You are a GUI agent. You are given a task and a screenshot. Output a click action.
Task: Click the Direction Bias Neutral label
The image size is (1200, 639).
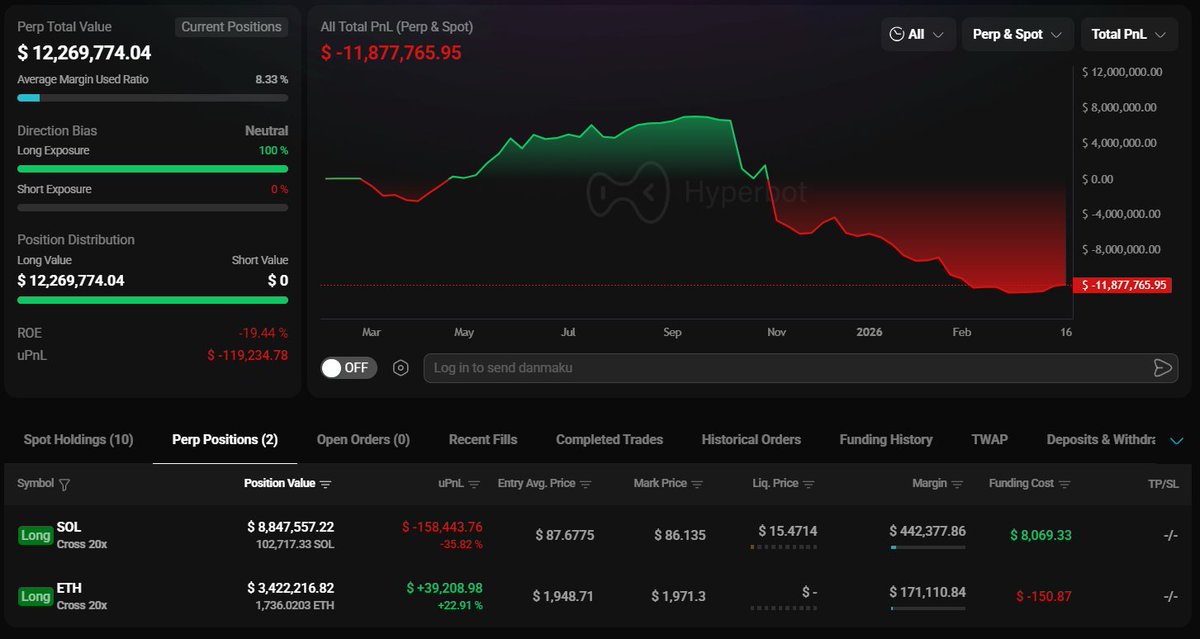pyautogui.click(x=267, y=131)
